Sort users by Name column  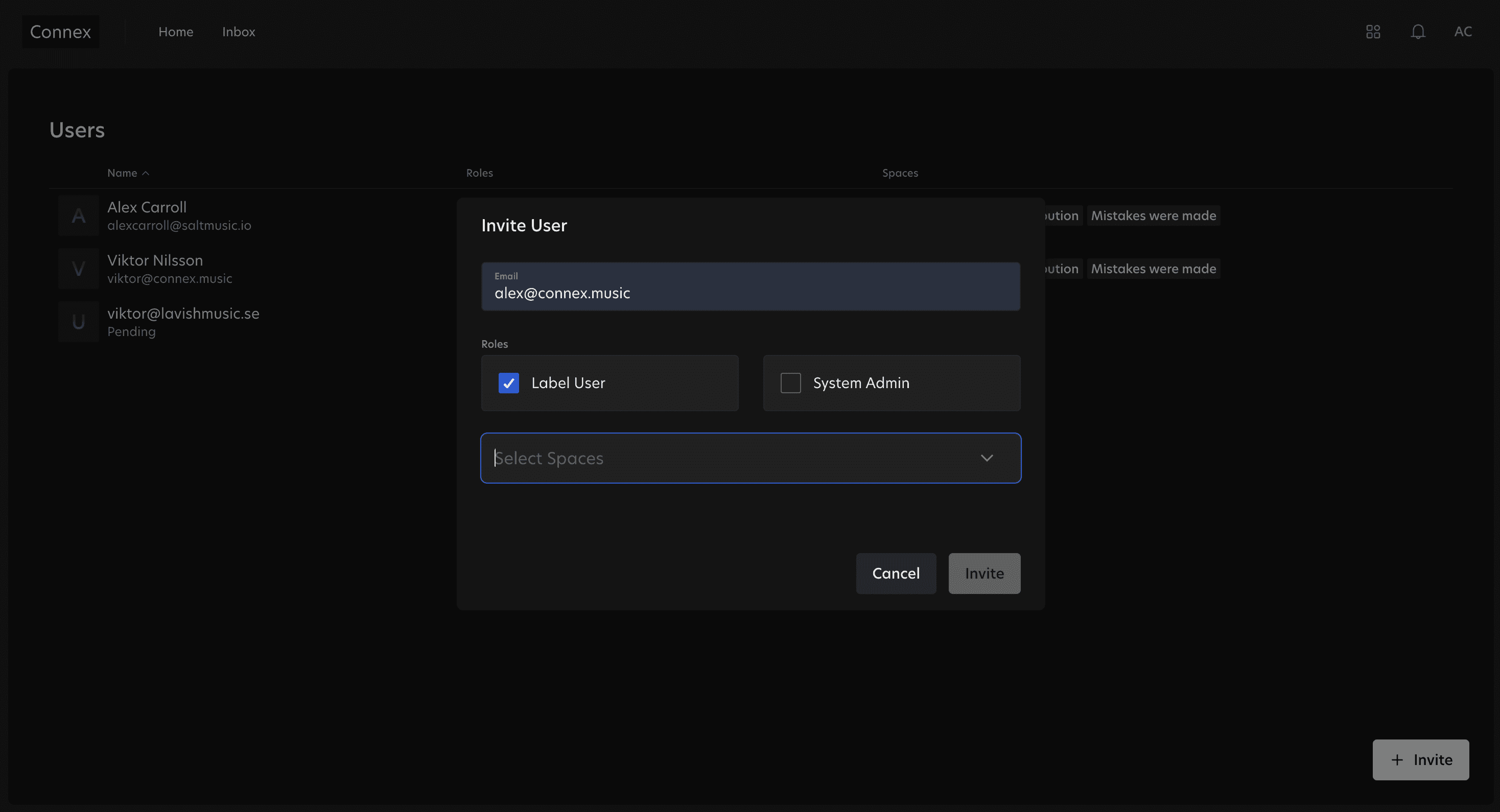[122, 174]
